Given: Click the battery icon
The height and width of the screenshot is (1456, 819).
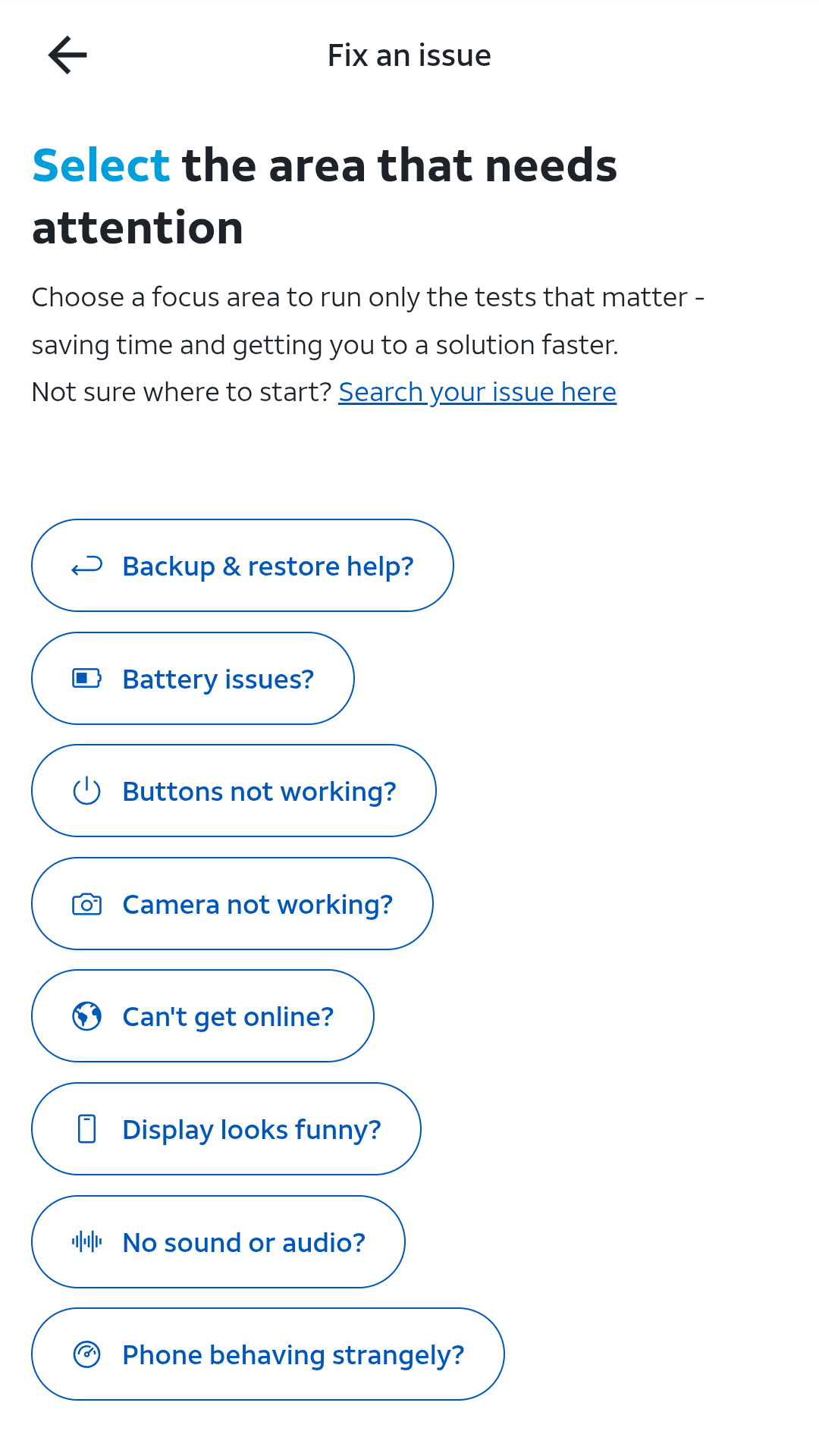Looking at the screenshot, I should 86,678.
